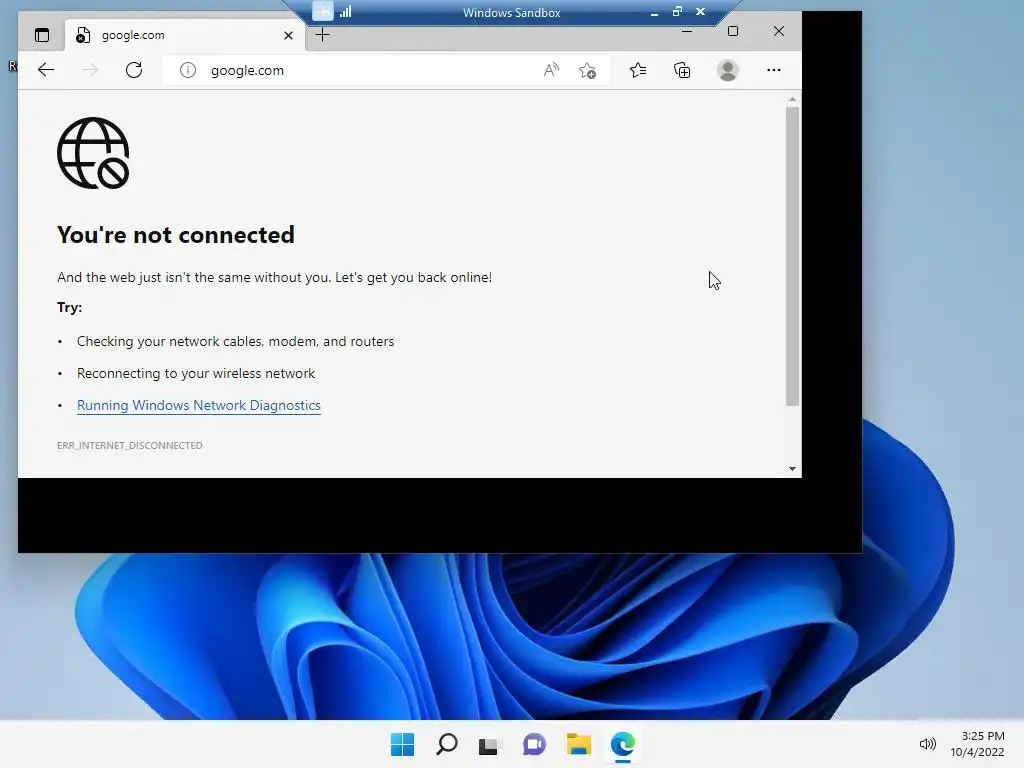
Task: Pin the Windows Sandbox connection bar
Action: coord(323,11)
